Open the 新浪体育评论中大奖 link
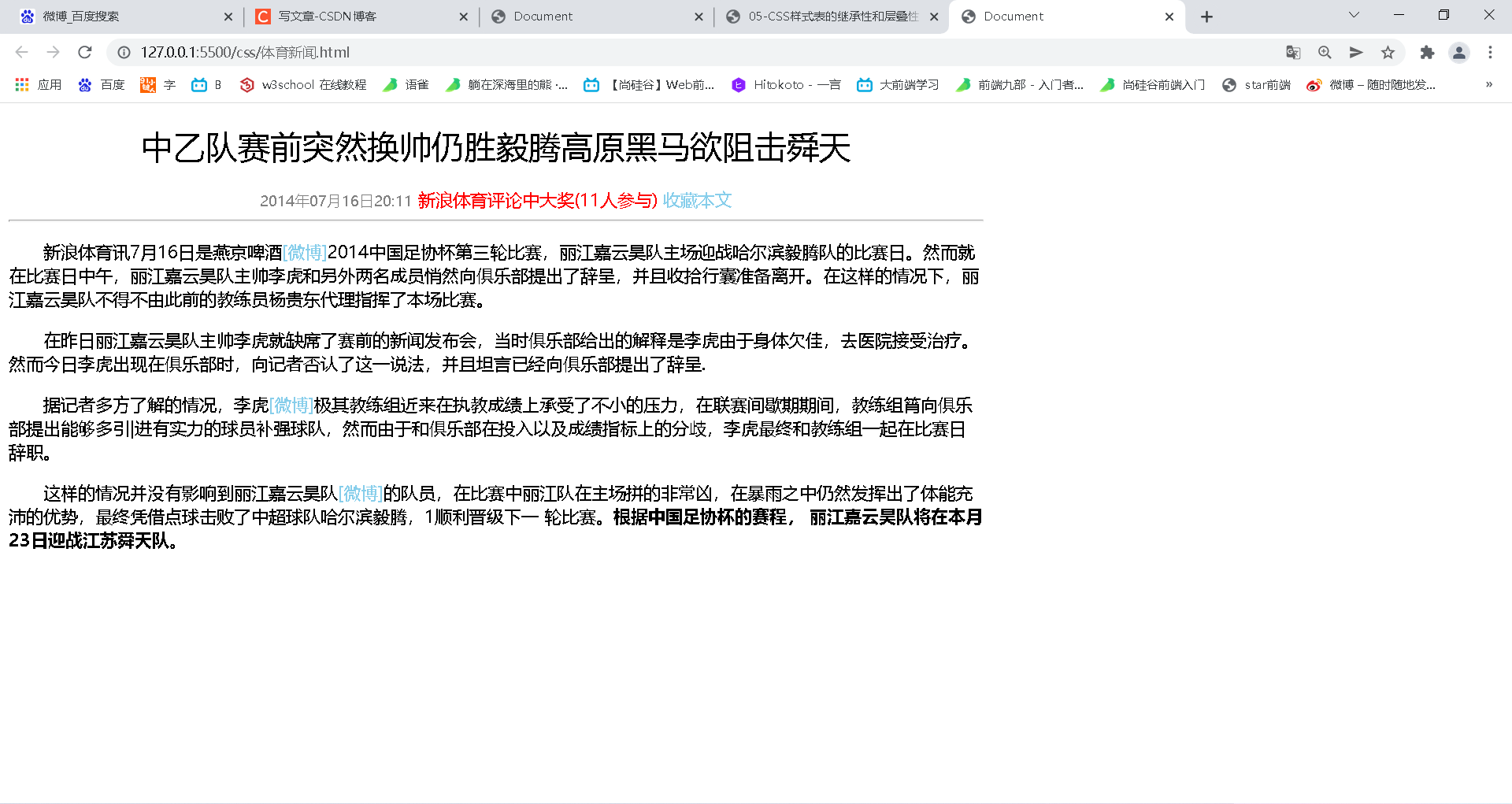This screenshot has width=1512, height=804. click(536, 201)
